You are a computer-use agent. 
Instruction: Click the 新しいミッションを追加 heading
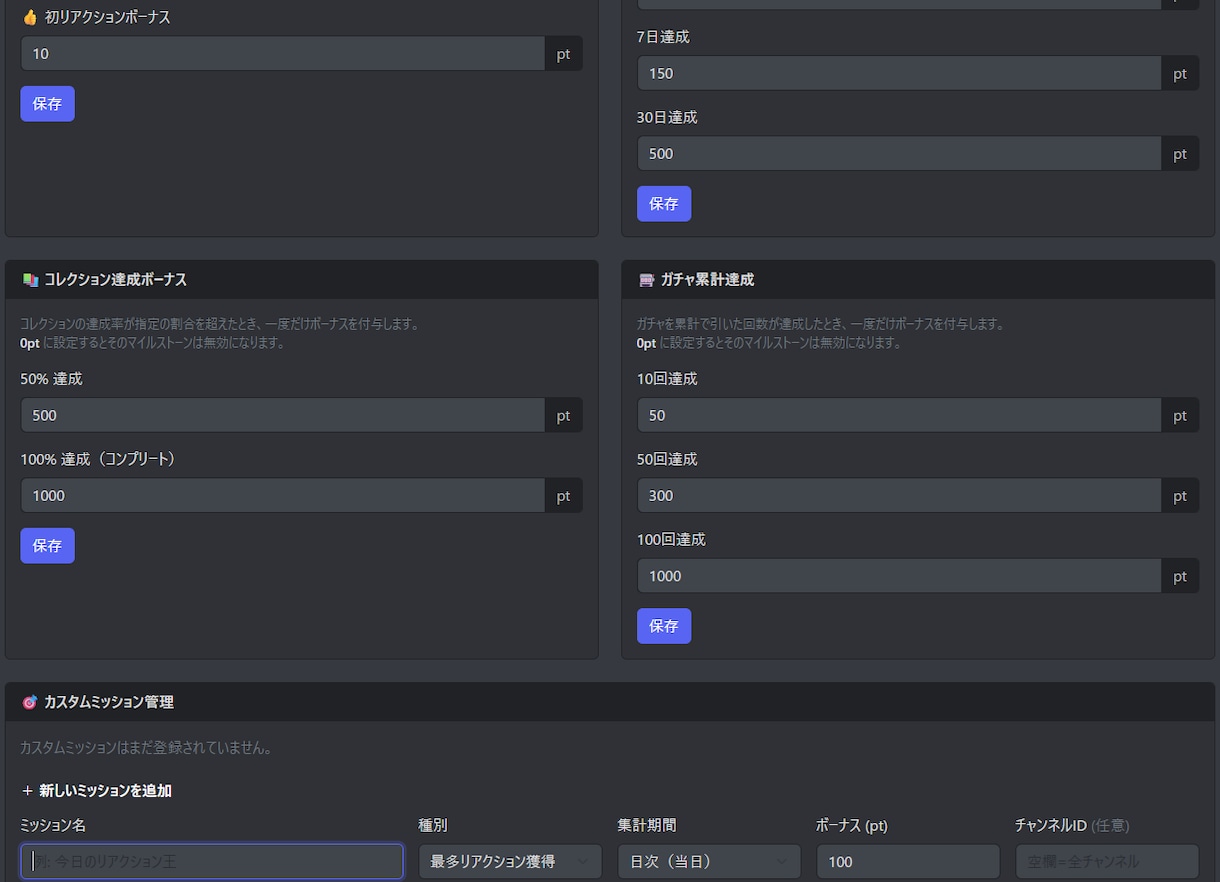click(x=105, y=790)
